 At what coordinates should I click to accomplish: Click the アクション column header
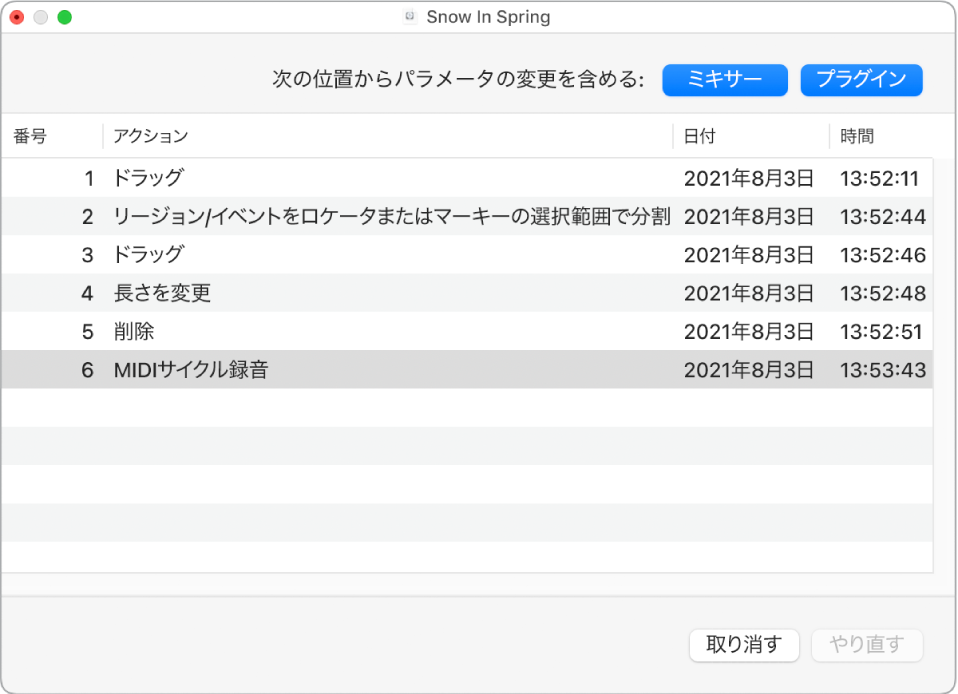[x=150, y=136]
